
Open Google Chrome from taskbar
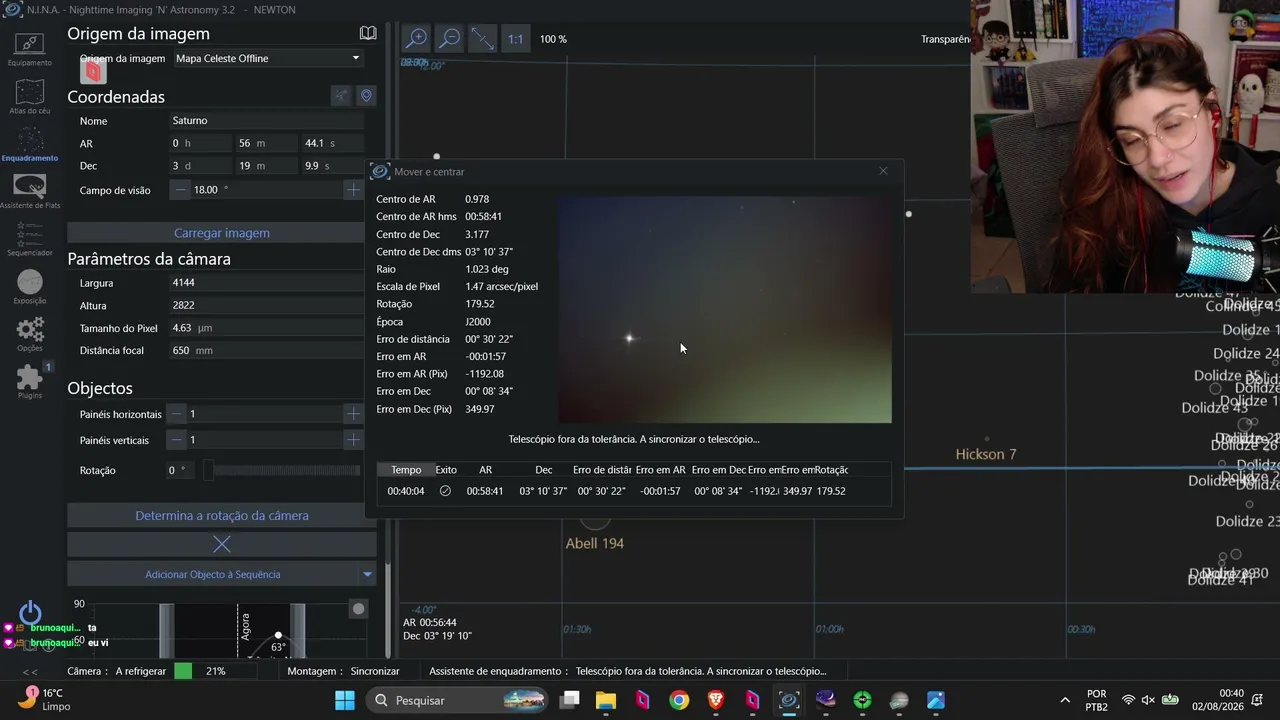679,700
